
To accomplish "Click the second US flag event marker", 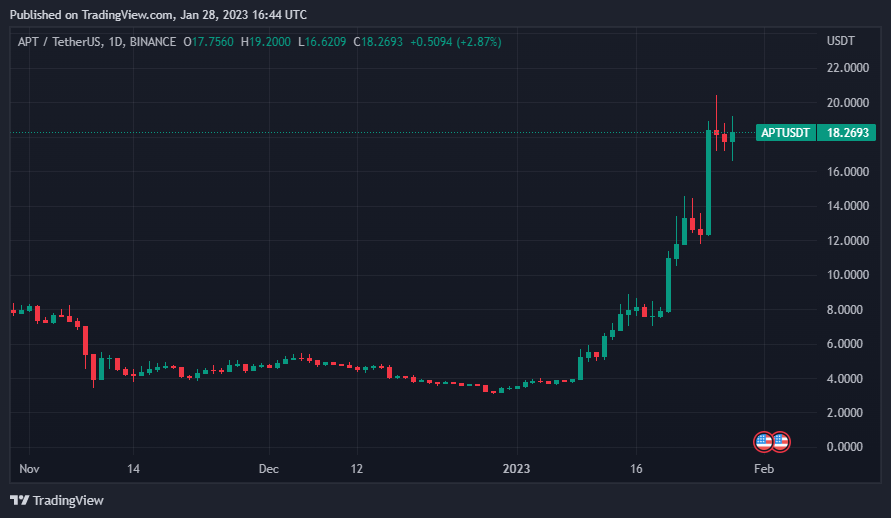I will (x=780, y=441).
